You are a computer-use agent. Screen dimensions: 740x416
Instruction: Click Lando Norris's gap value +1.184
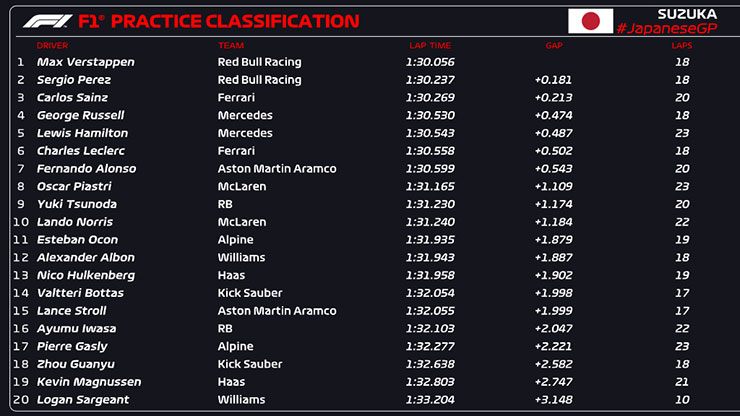(553, 222)
